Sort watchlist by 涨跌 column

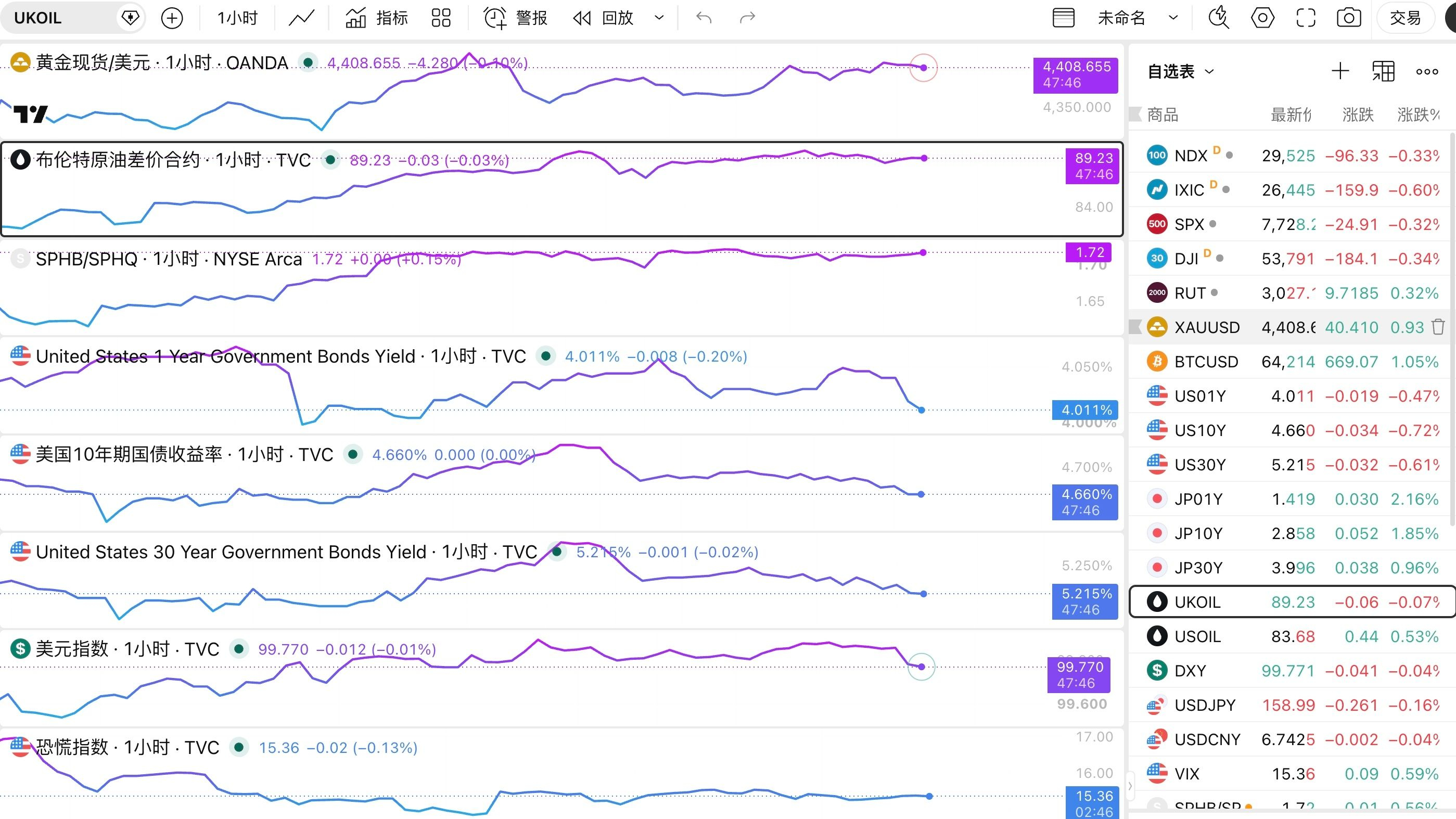click(1358, 116)
